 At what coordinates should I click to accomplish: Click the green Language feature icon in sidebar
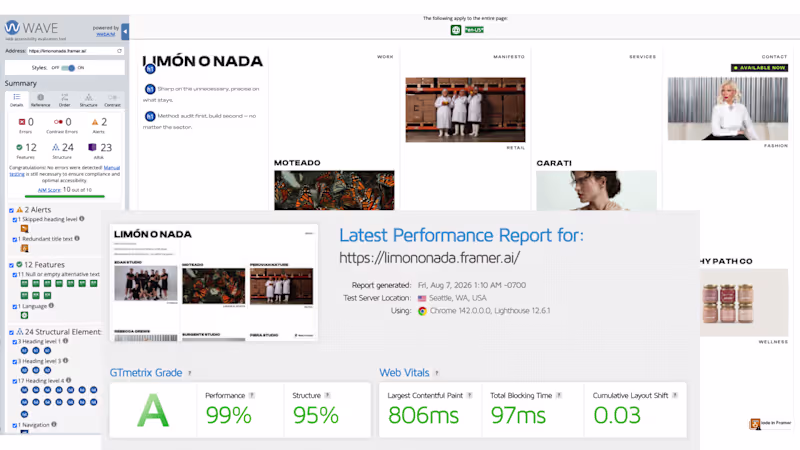pos(24,315)
